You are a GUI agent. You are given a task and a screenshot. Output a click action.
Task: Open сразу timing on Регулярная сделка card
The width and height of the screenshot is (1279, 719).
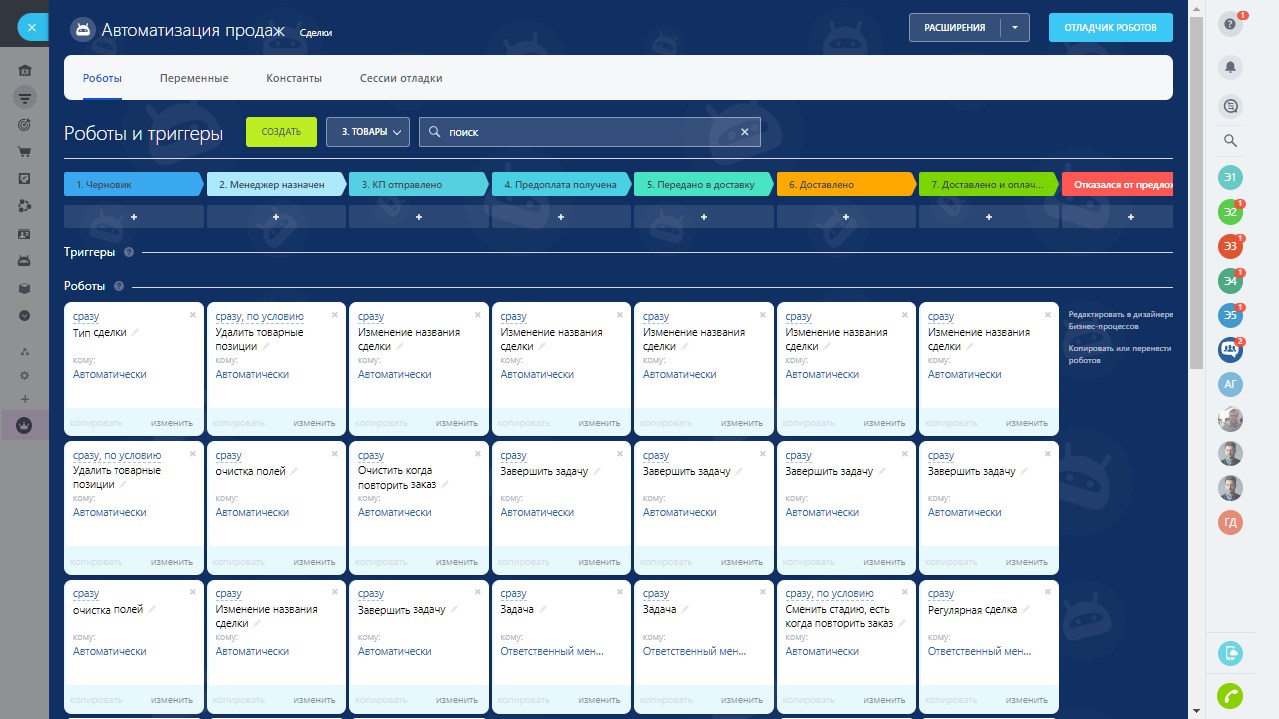click(941, 593)
